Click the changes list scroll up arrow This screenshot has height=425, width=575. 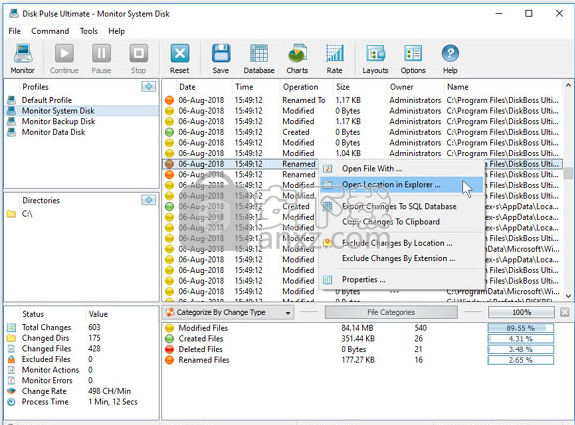pos(568,85)
